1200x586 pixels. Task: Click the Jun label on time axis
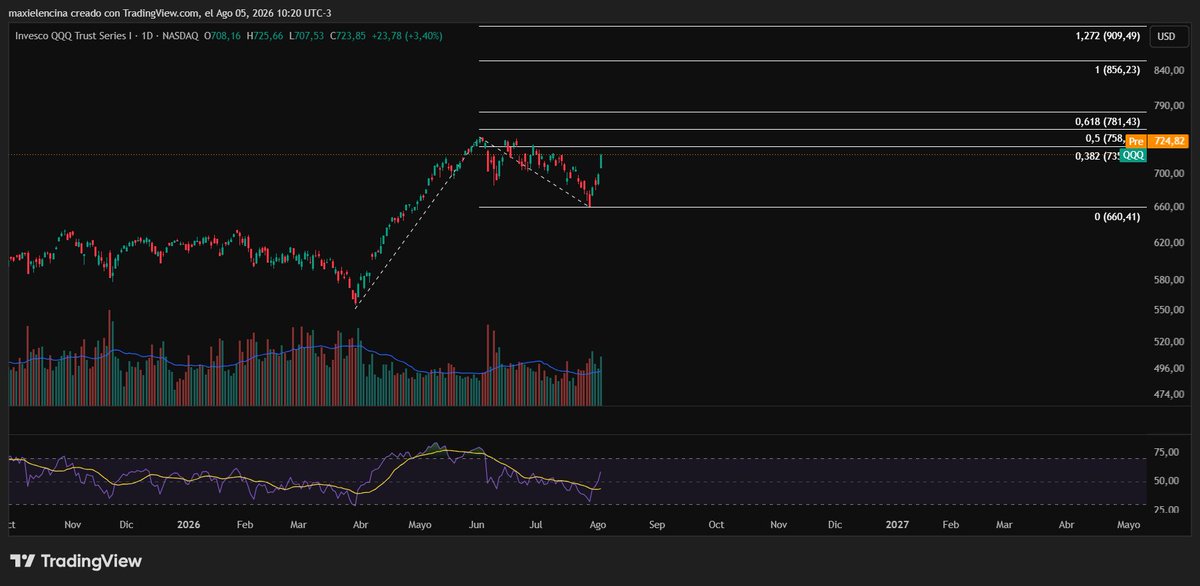click(x=476, y=523)
